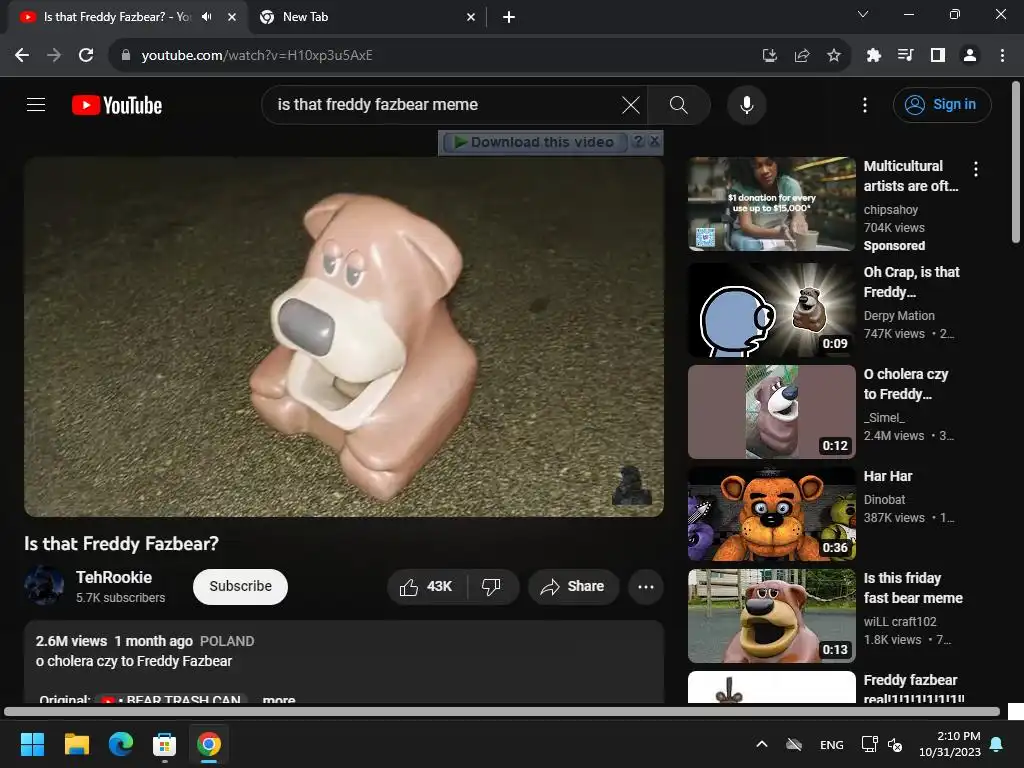The height and width of the screenshot is (768, 1024).
Task: Launch Microsoft Edge from taskbar
Action: click(x=121, y=744)
